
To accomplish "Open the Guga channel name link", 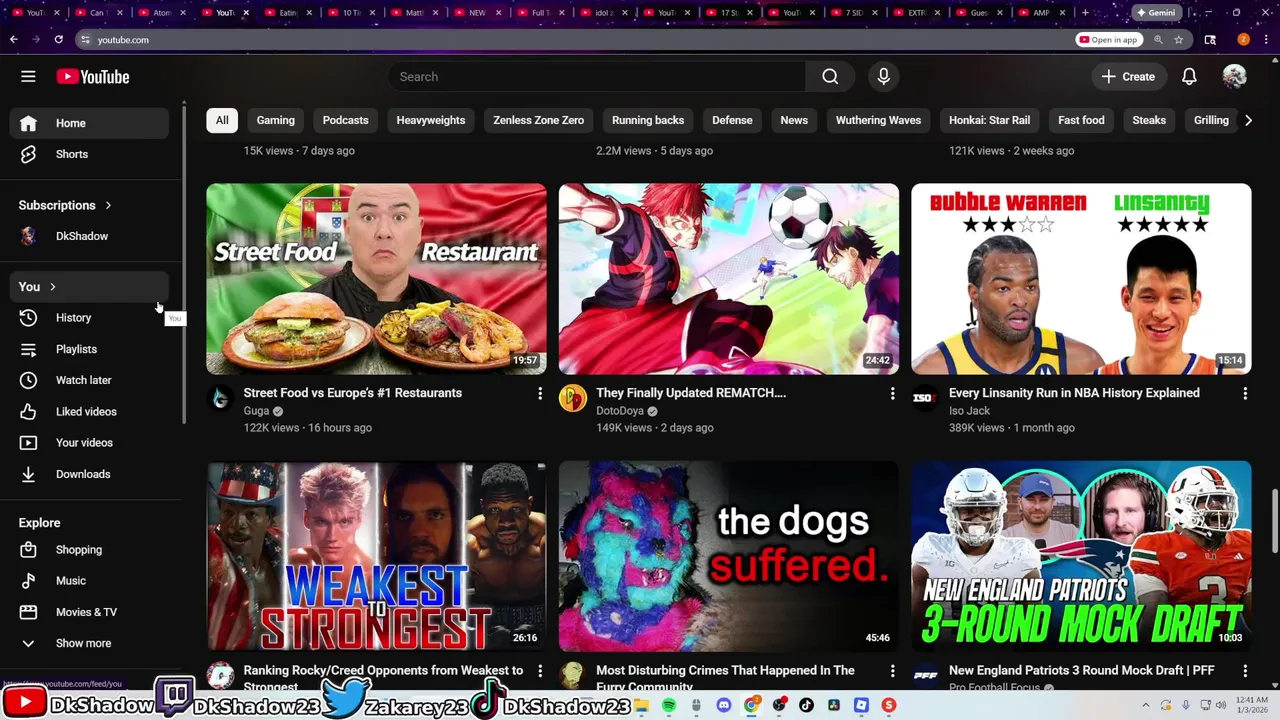I will (x=256, y=411).
